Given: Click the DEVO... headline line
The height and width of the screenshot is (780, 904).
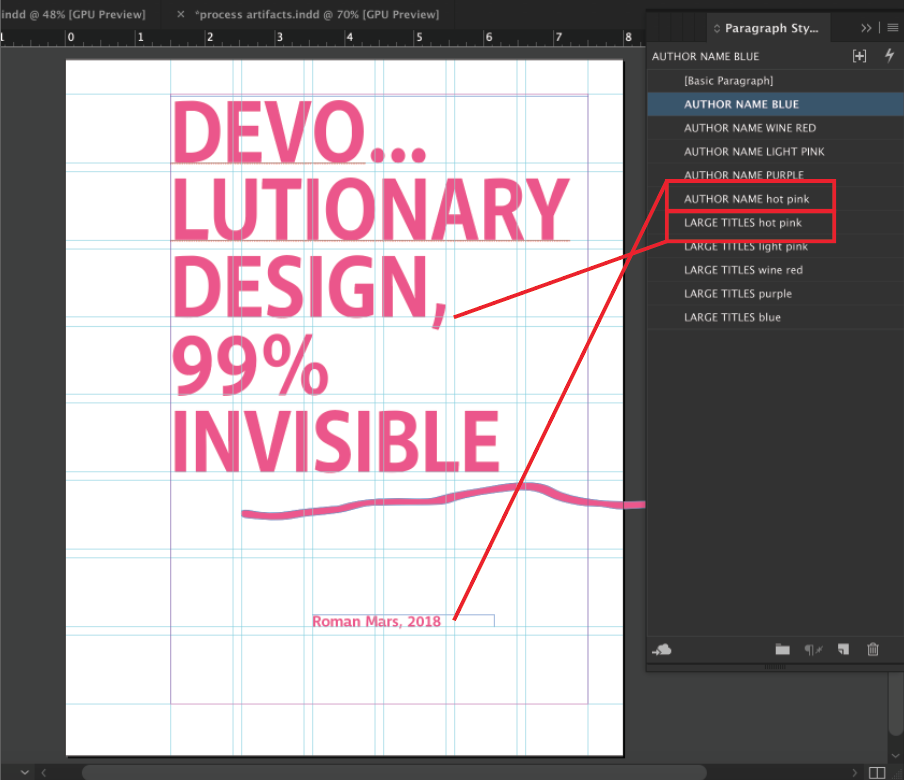Looking at the screenshot, I should pyautogui.click(x=299, y=132).
